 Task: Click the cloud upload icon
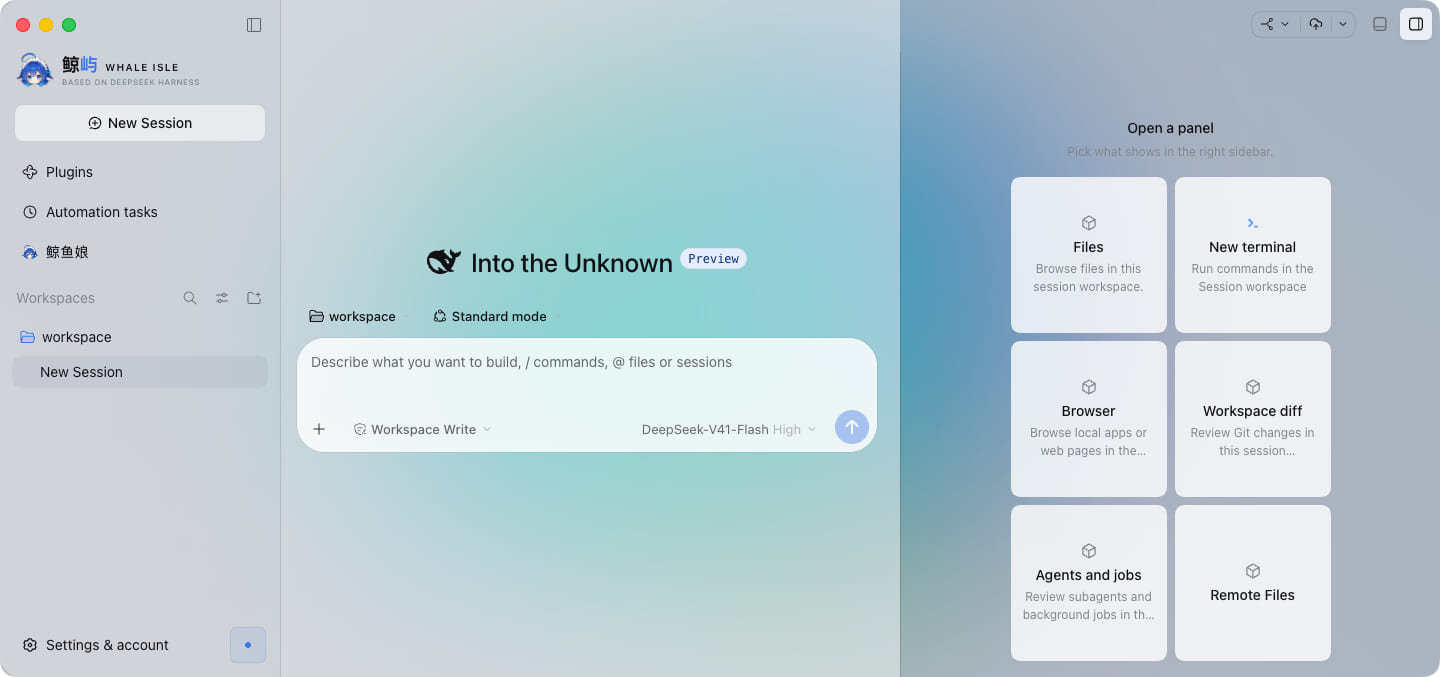pyautogui.click(x=1316, y=24)
